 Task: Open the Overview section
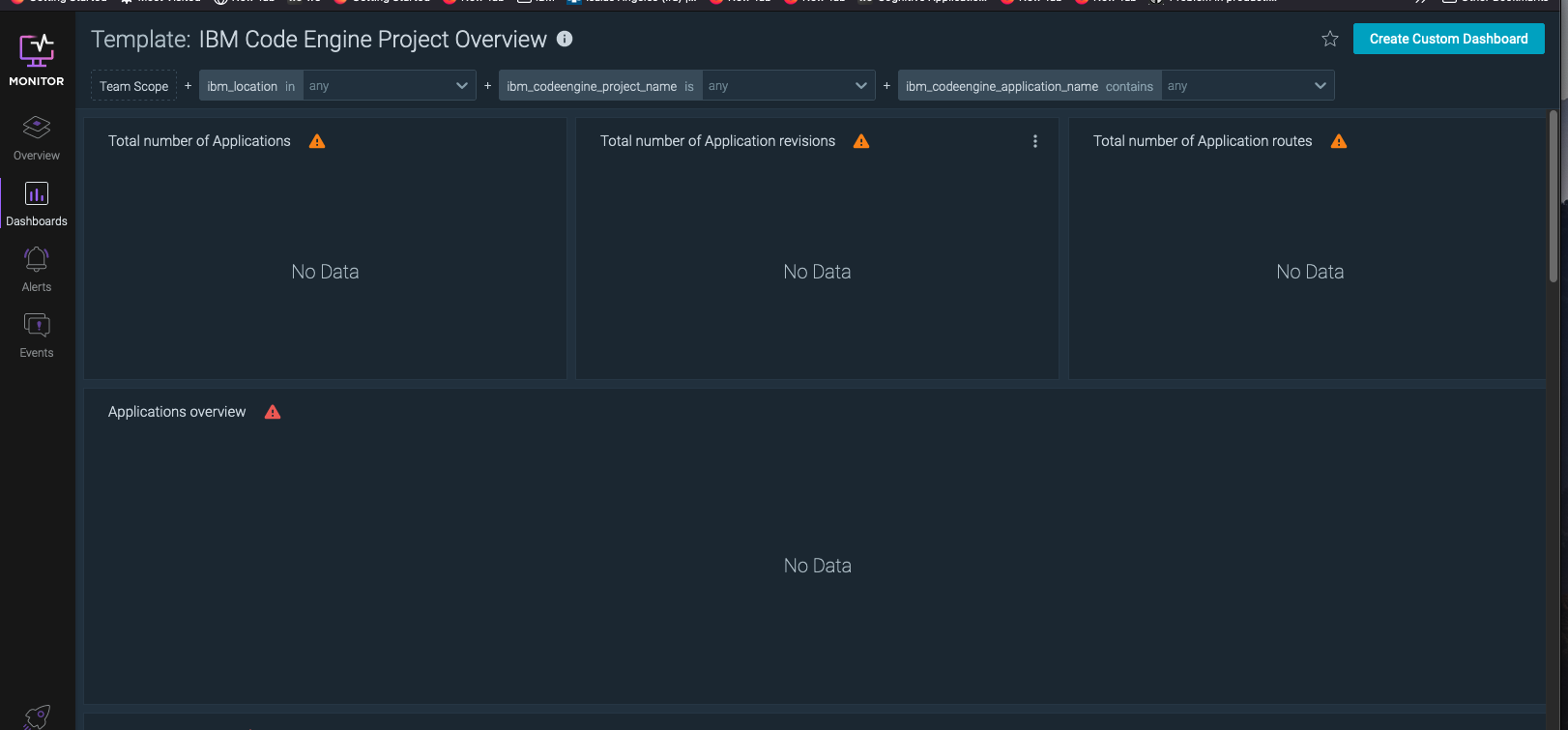[37, 138]
